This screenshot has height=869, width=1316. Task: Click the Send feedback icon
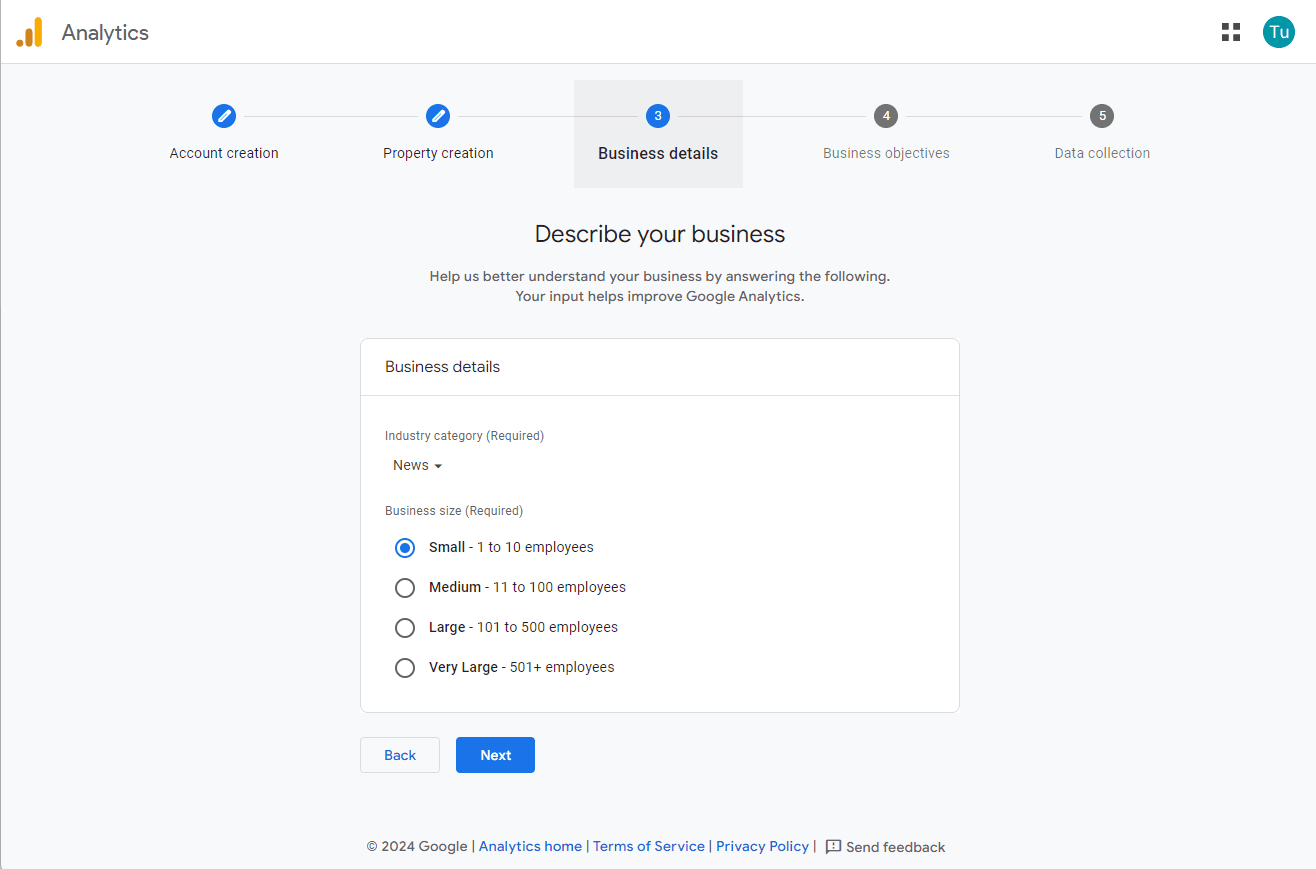(833, 847)
